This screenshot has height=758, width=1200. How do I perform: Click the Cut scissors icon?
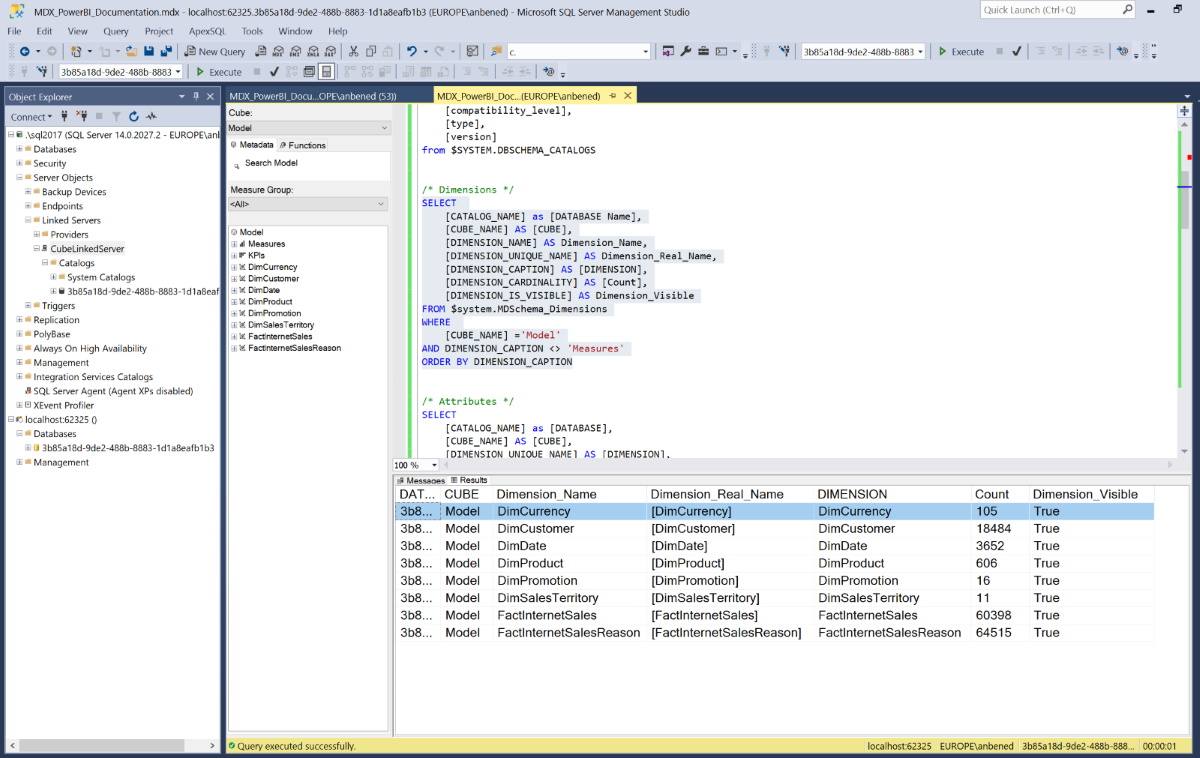pos(353,51)
